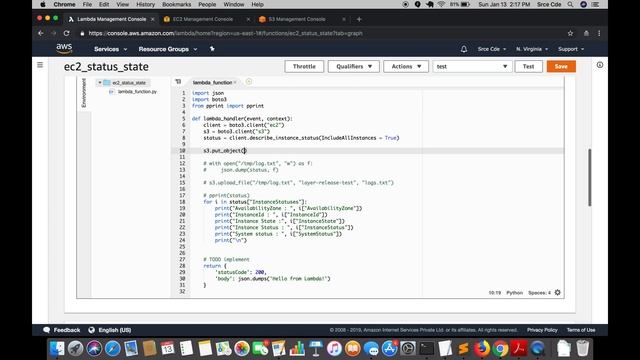Open Photos from the dock
The height and width of the screenshot is (360, 640).
(x=242, y=348)
